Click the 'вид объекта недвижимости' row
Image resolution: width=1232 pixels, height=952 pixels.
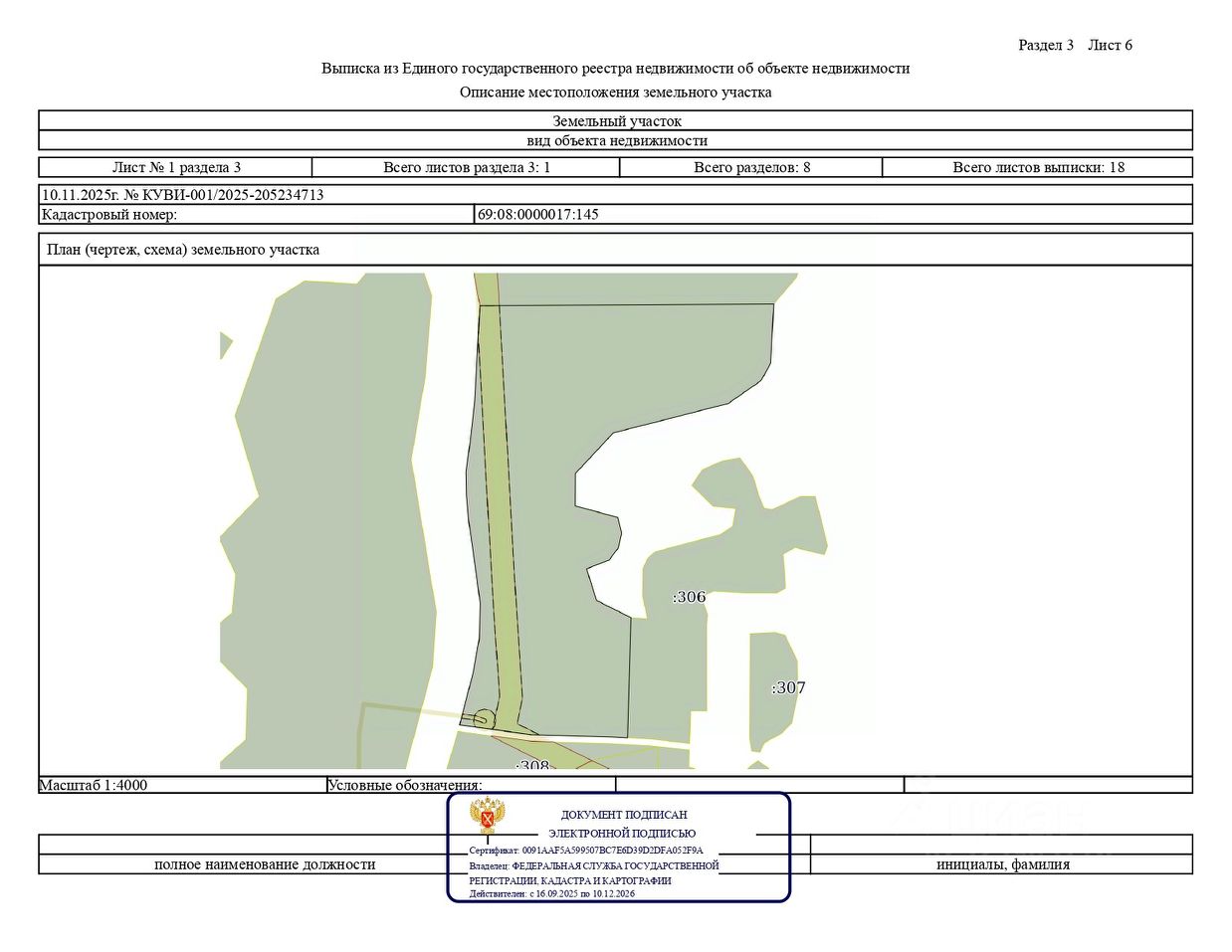tap(616, 141)
